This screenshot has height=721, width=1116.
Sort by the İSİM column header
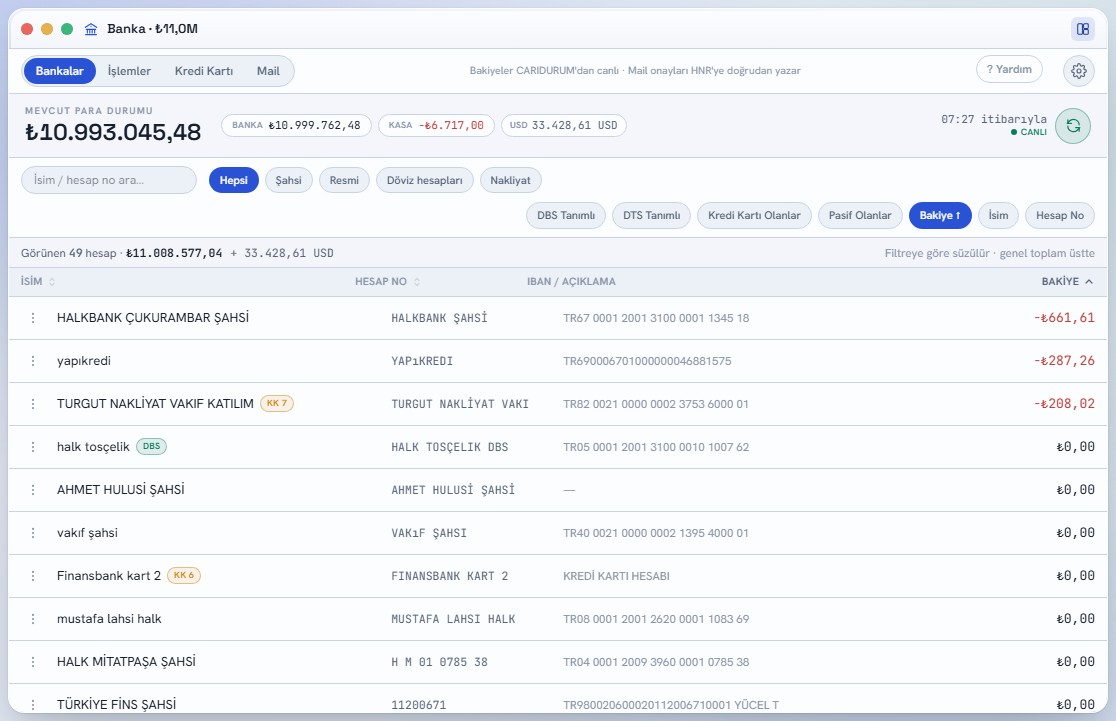[38, 282]
